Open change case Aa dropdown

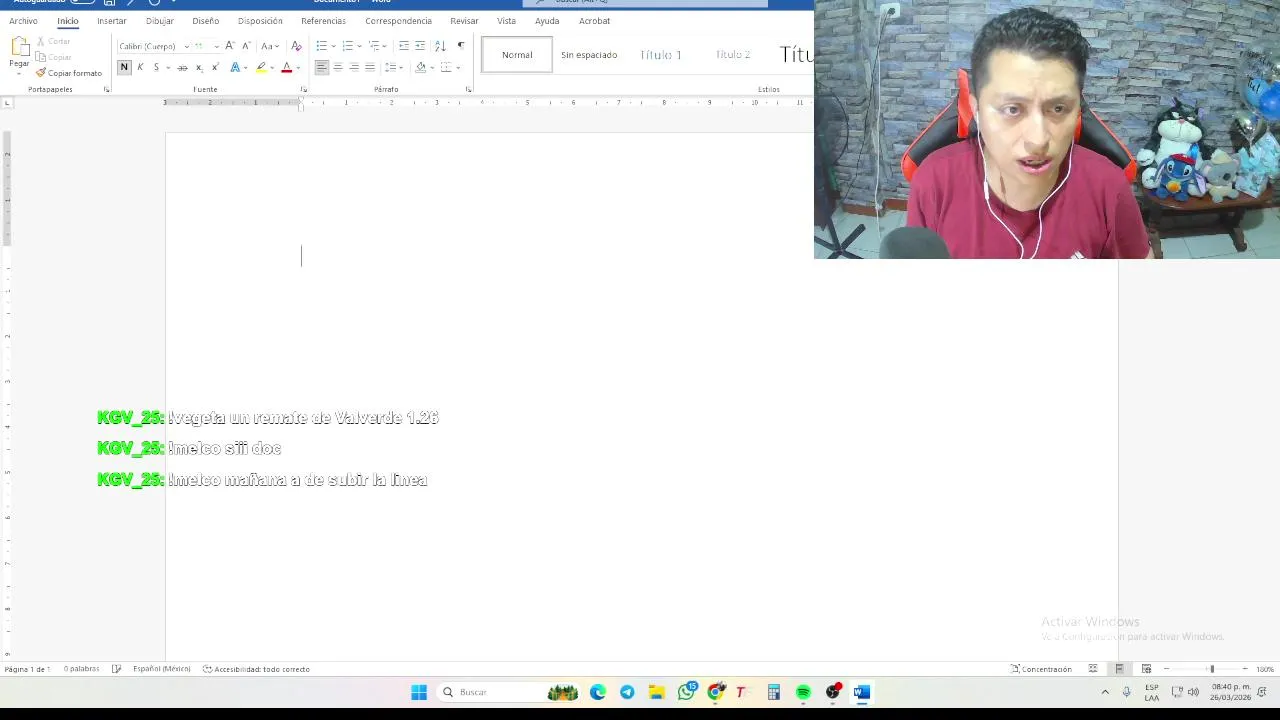(x=270, y=46)
